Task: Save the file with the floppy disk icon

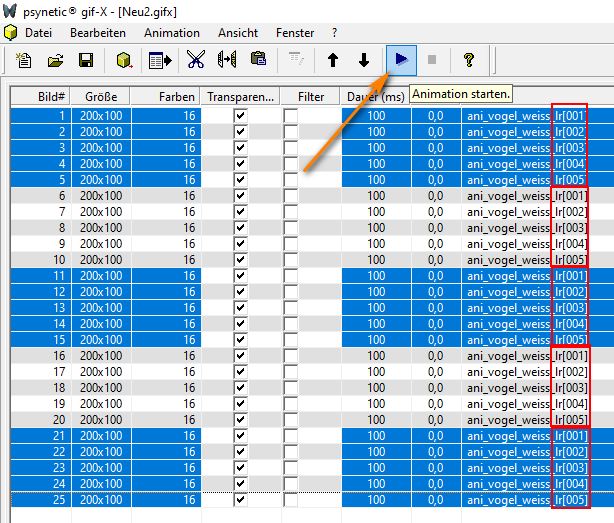Action: (x=86, y=60)
